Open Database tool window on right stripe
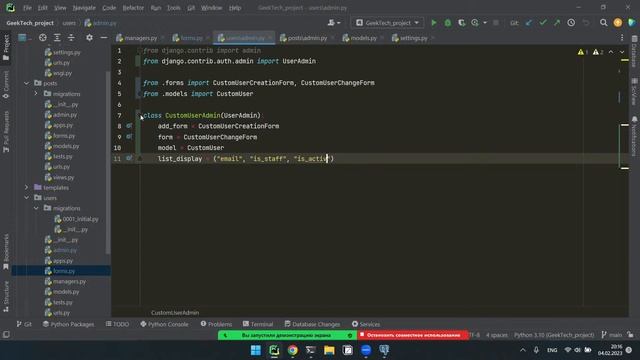Screen dimensions: 640x360 tap(634, 51)
